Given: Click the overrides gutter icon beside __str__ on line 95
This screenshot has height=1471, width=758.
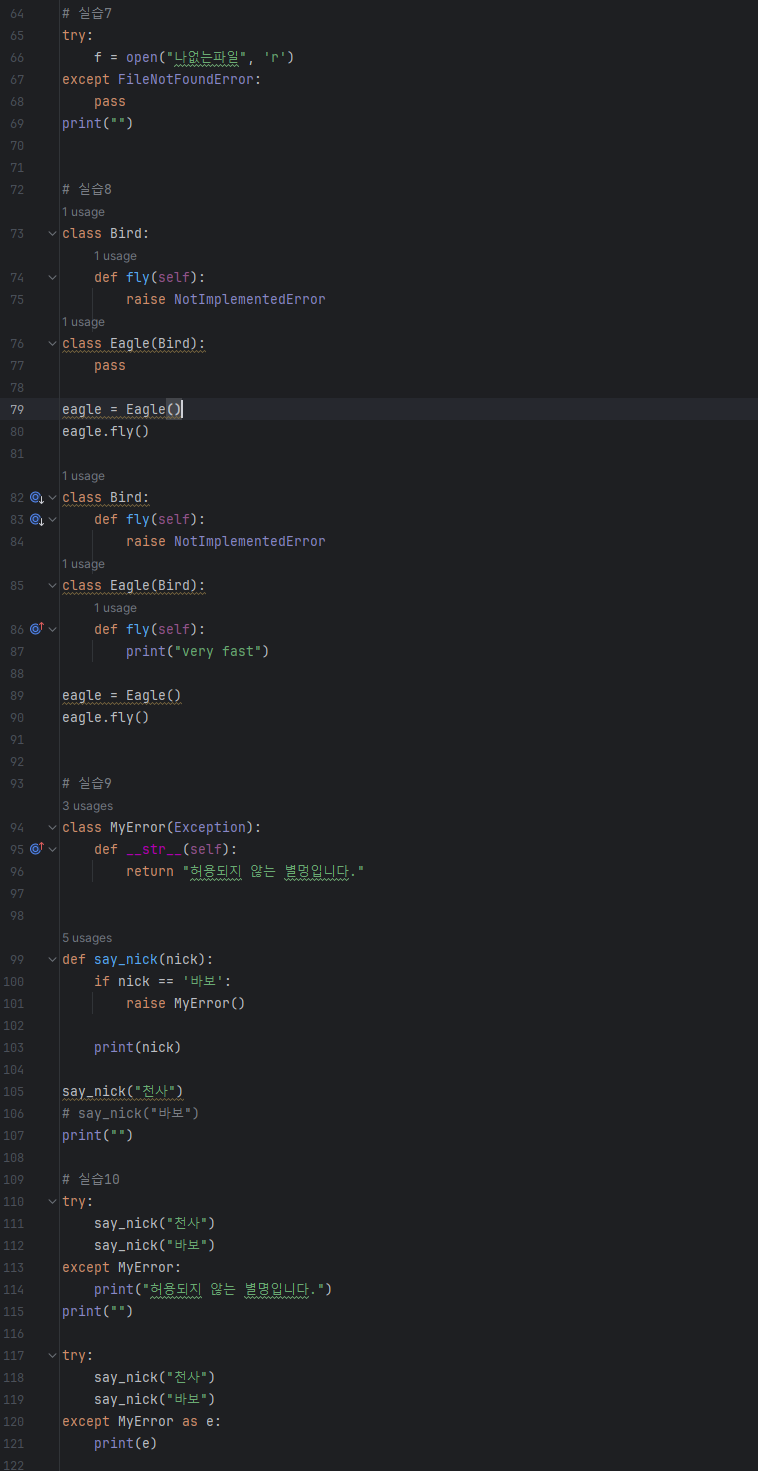Looking at the screenshot, I should tap(36, 849).
